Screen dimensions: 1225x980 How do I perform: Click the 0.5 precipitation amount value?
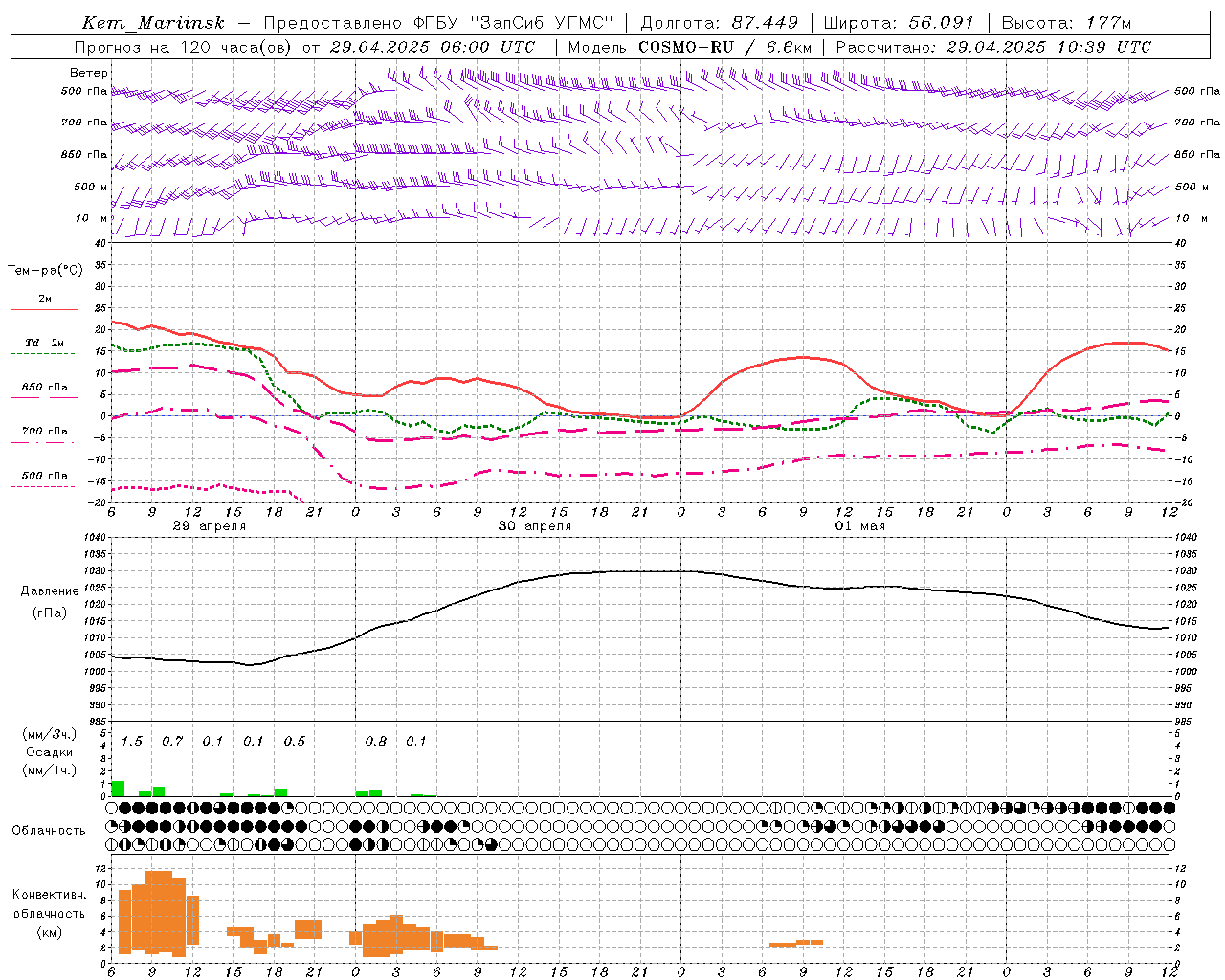295,742
